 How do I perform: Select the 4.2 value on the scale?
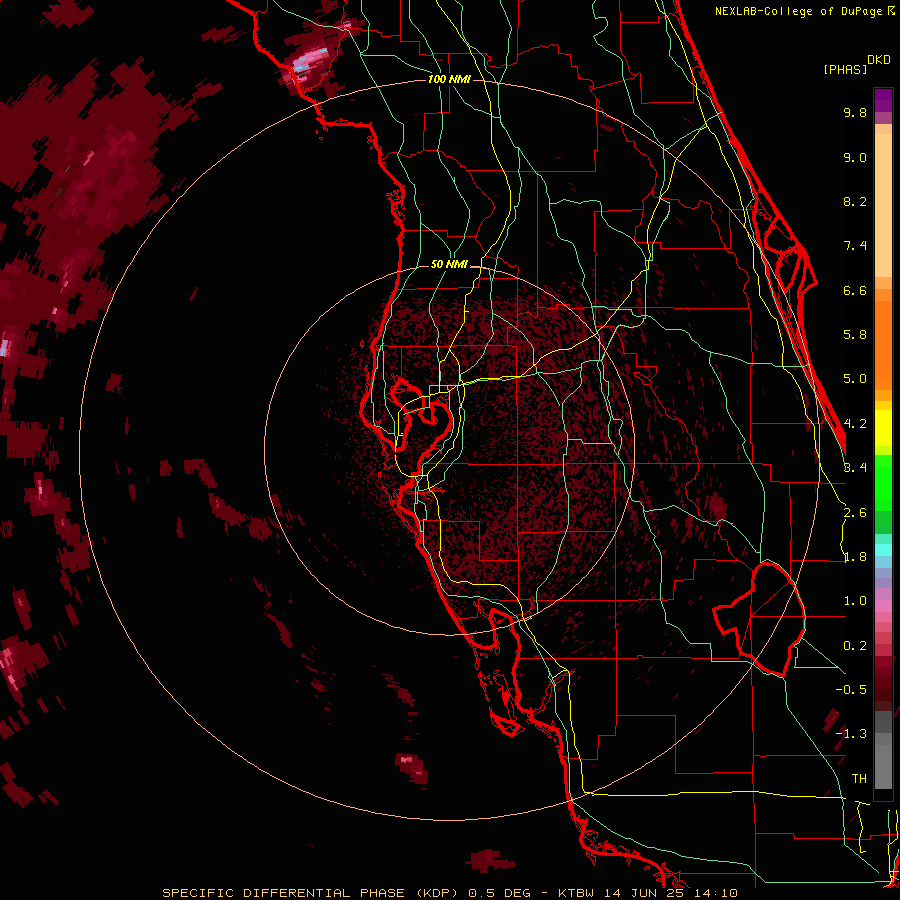[x=855, y=424]
